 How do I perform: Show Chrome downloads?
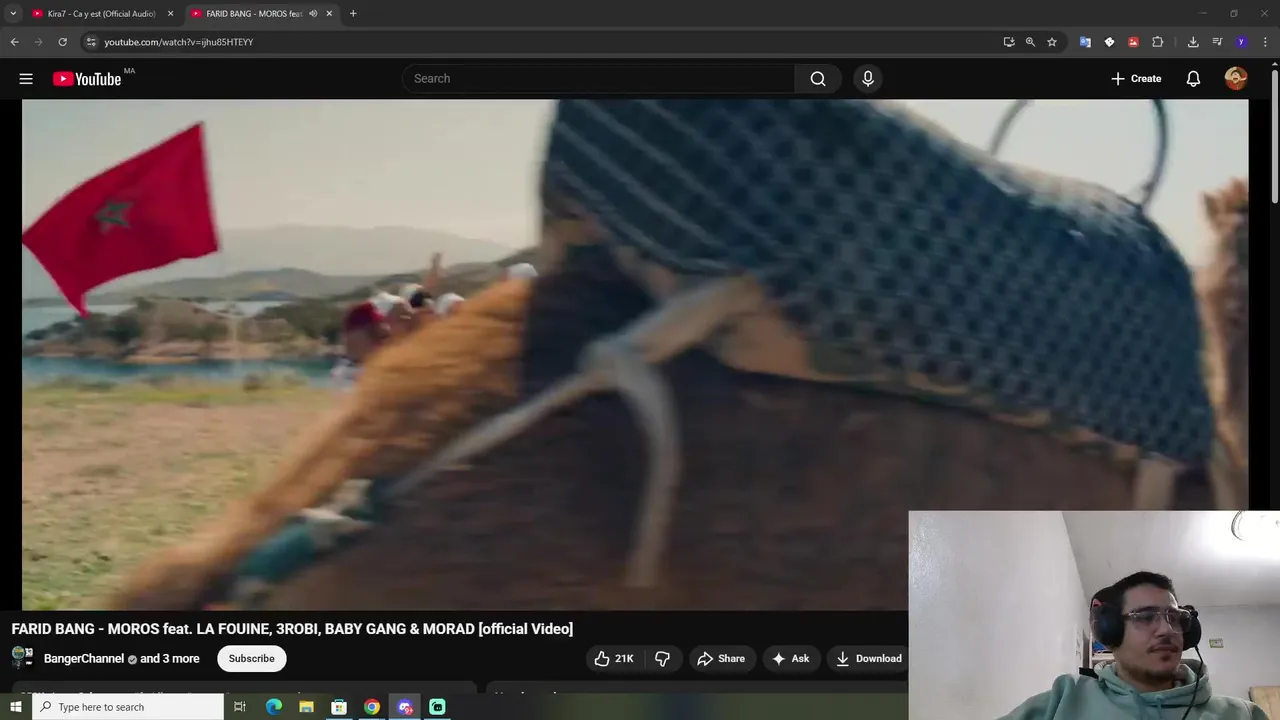1193,42
